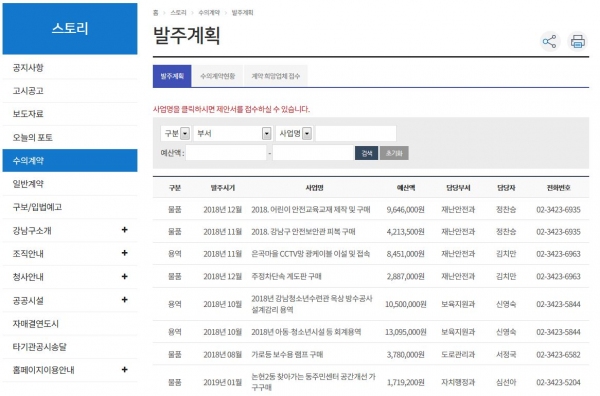Expand the 공공시설 plus icon
This screenshot has height=396, width=600.
(124, 300)
